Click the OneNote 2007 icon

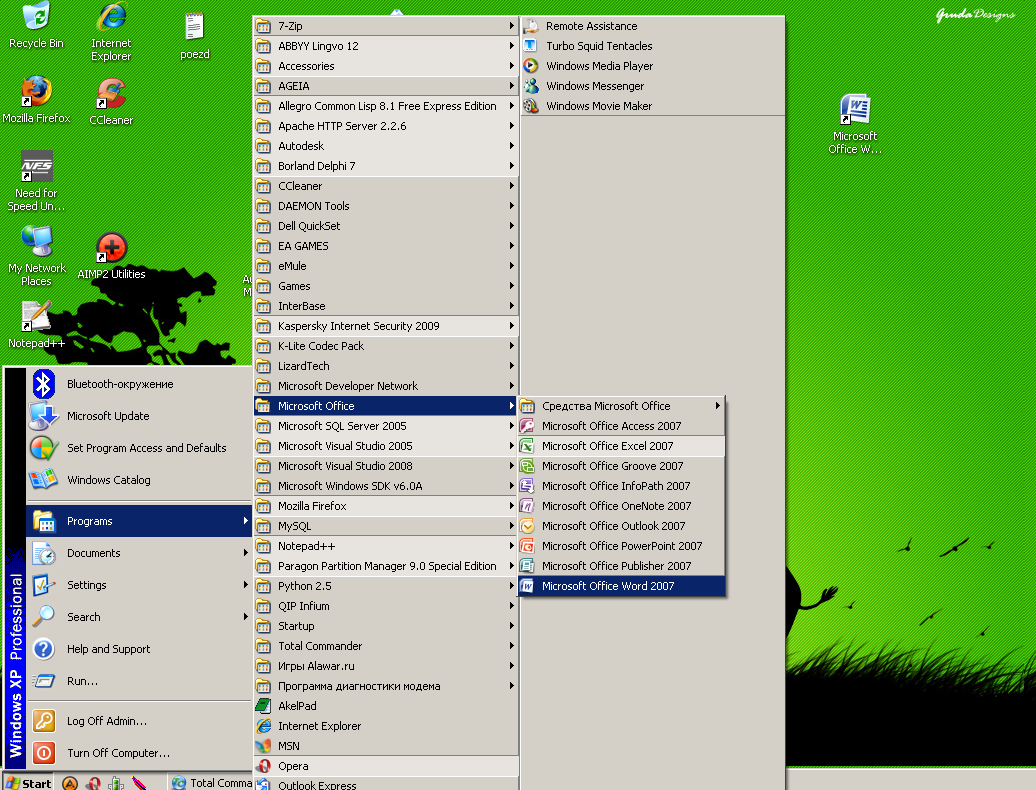pyautogui.click(x=527, y=506)
